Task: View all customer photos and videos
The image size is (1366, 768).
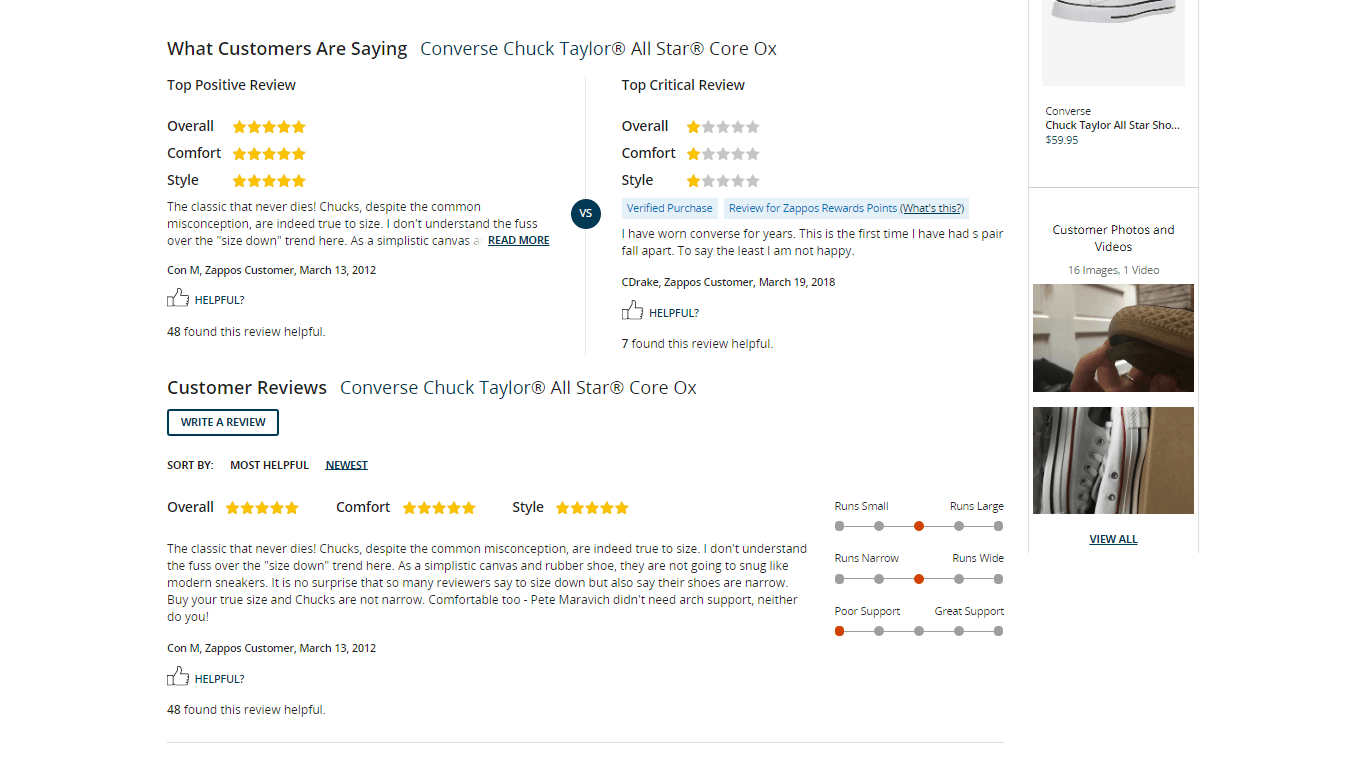Action: [x=1113, y=539]
